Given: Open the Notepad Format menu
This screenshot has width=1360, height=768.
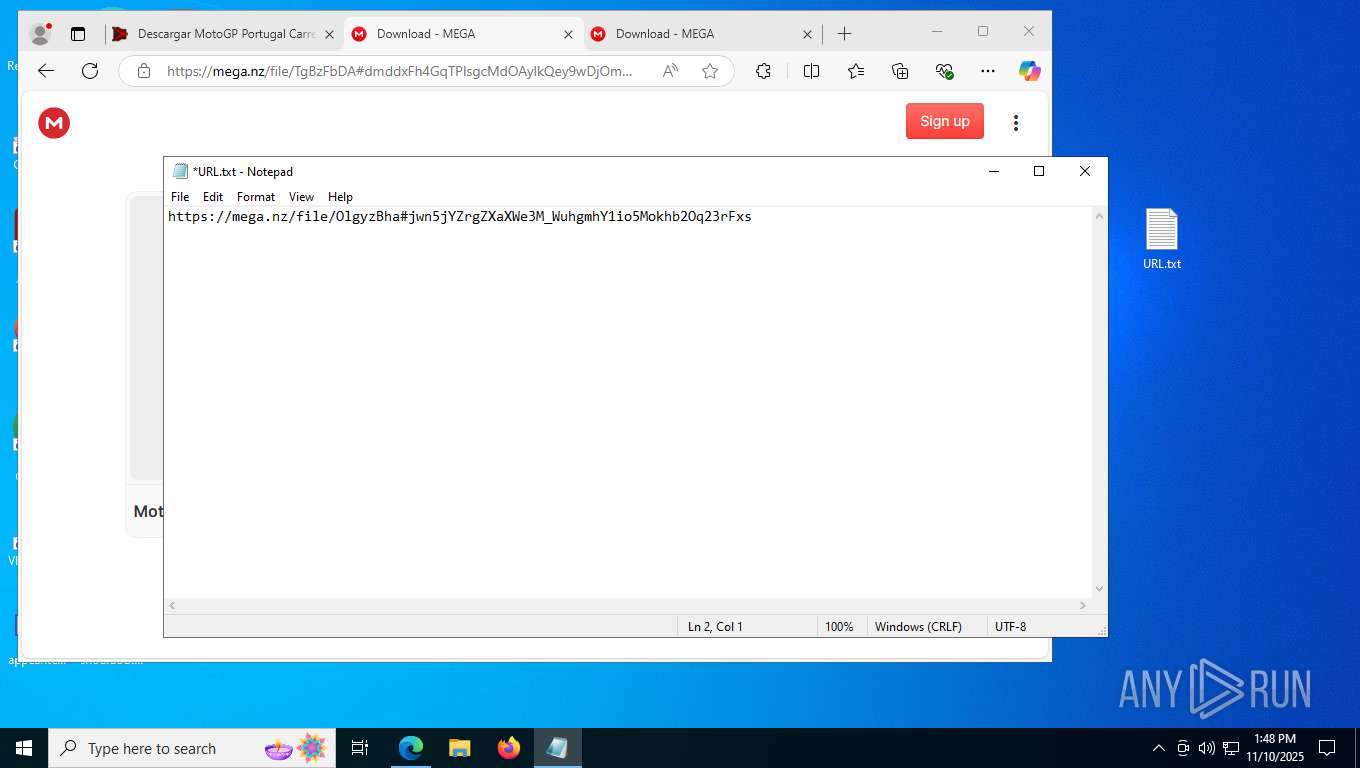Looking at the screenshot, I should (x=256, y=197).
